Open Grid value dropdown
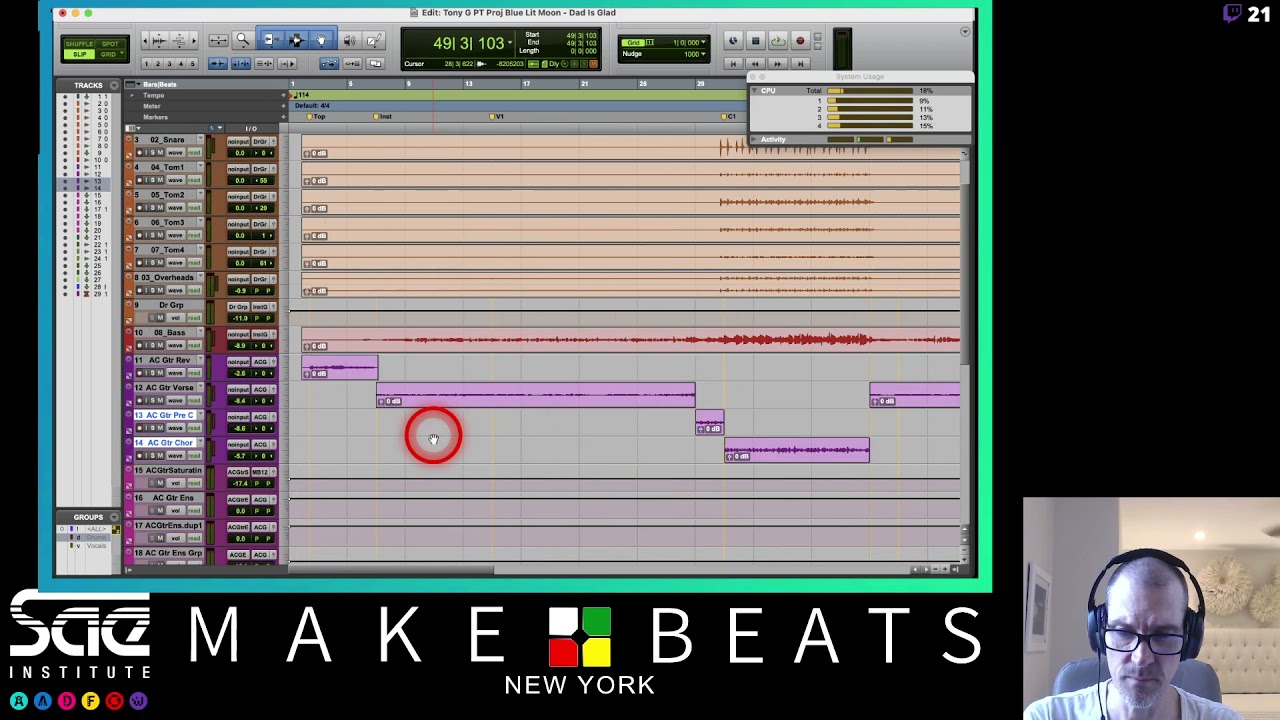1280x720 pixels. pyautogui.click(x=703, y=42)
